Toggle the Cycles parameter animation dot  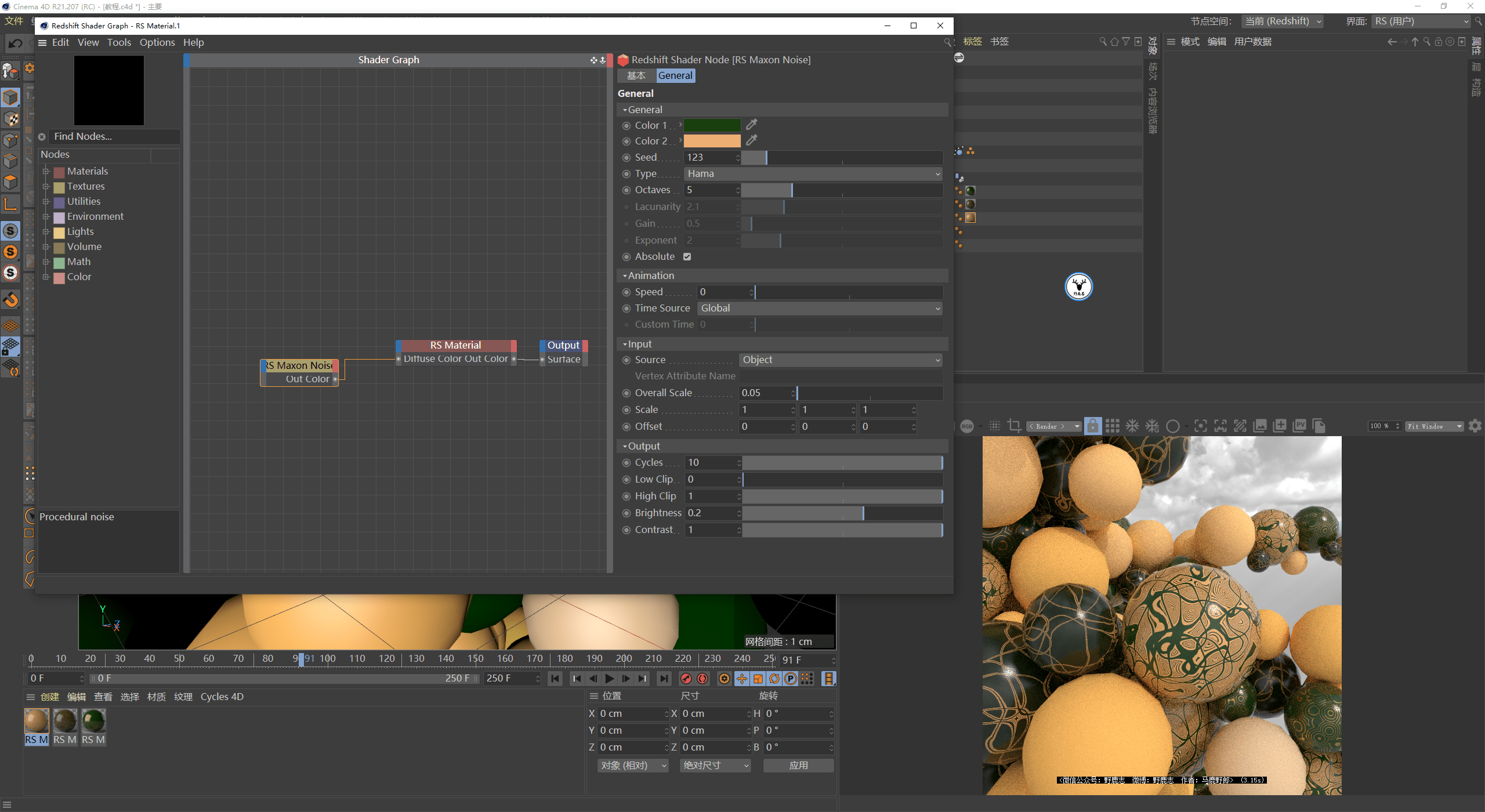tap(626, 463)
